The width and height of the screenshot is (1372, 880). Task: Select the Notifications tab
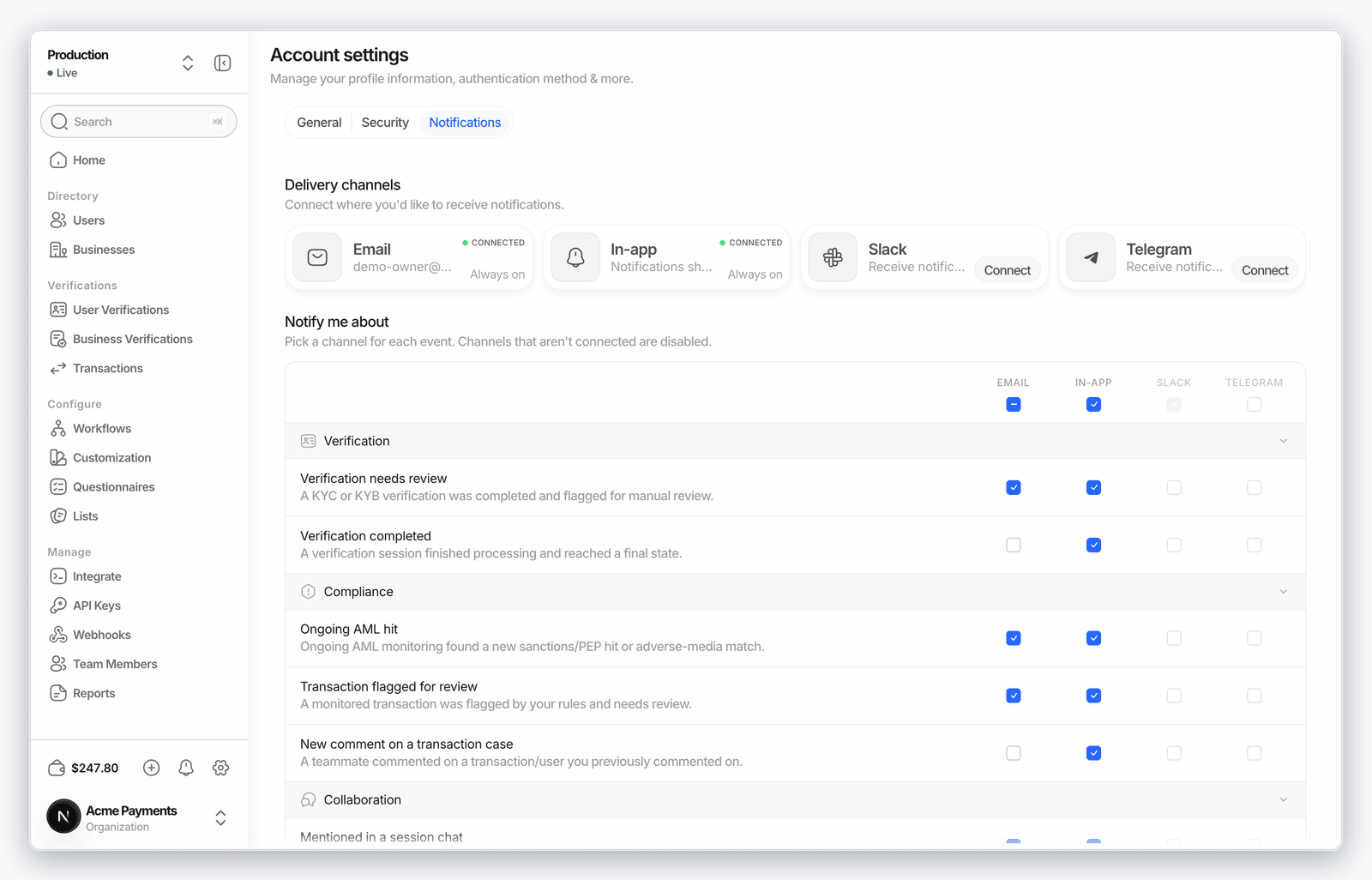tap(465, 123)
